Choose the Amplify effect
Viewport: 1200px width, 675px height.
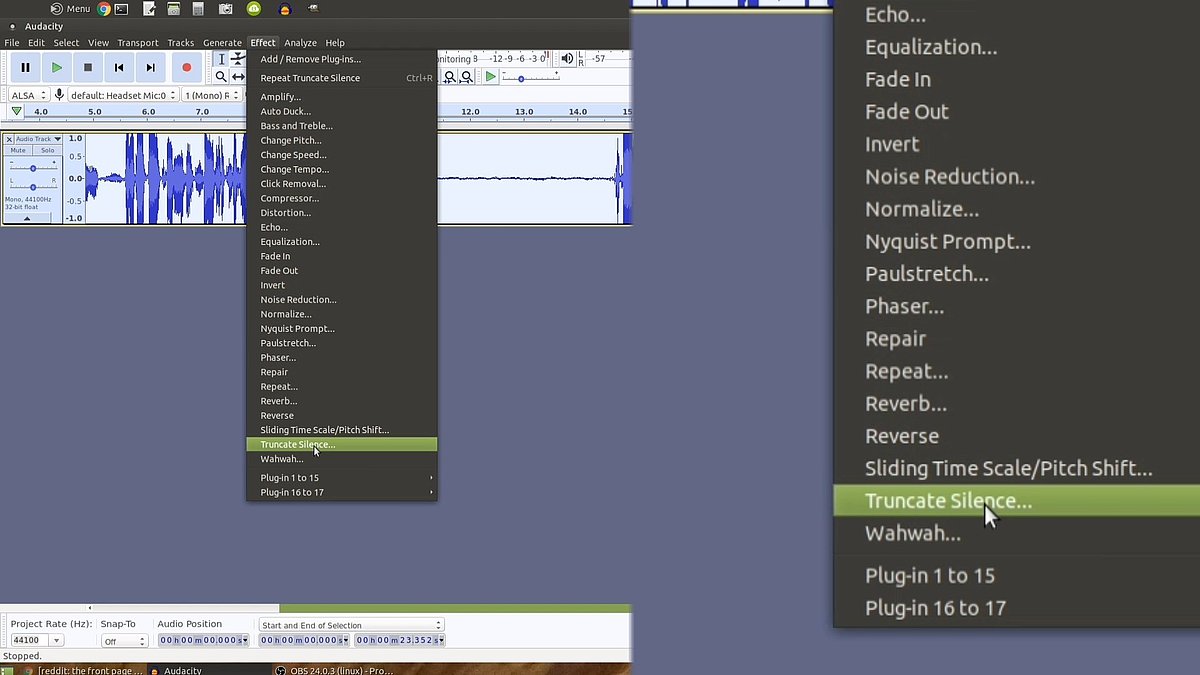pos(342,97)
